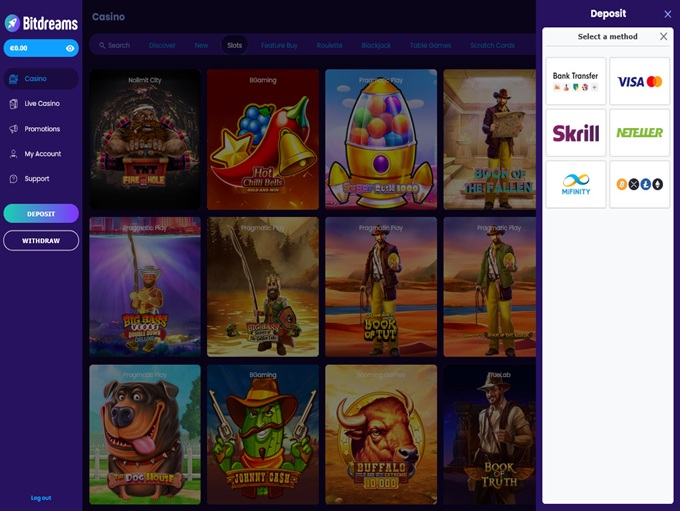Select Skrill as deposit method
Image resolution: width=680 pixels, height=511 pixels.
(x=576, y=133)
